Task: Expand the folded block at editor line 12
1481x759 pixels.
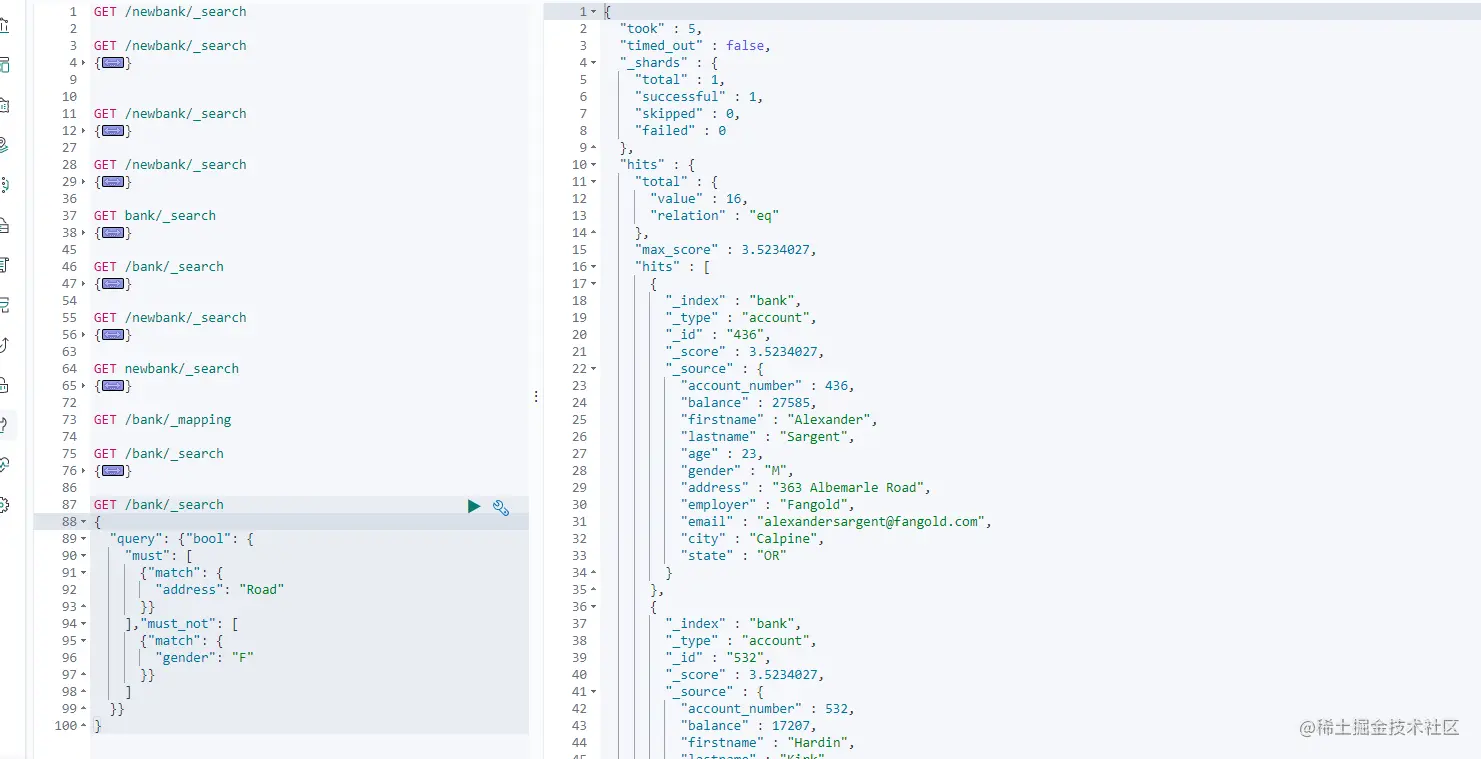Action: tap(84, 131)
